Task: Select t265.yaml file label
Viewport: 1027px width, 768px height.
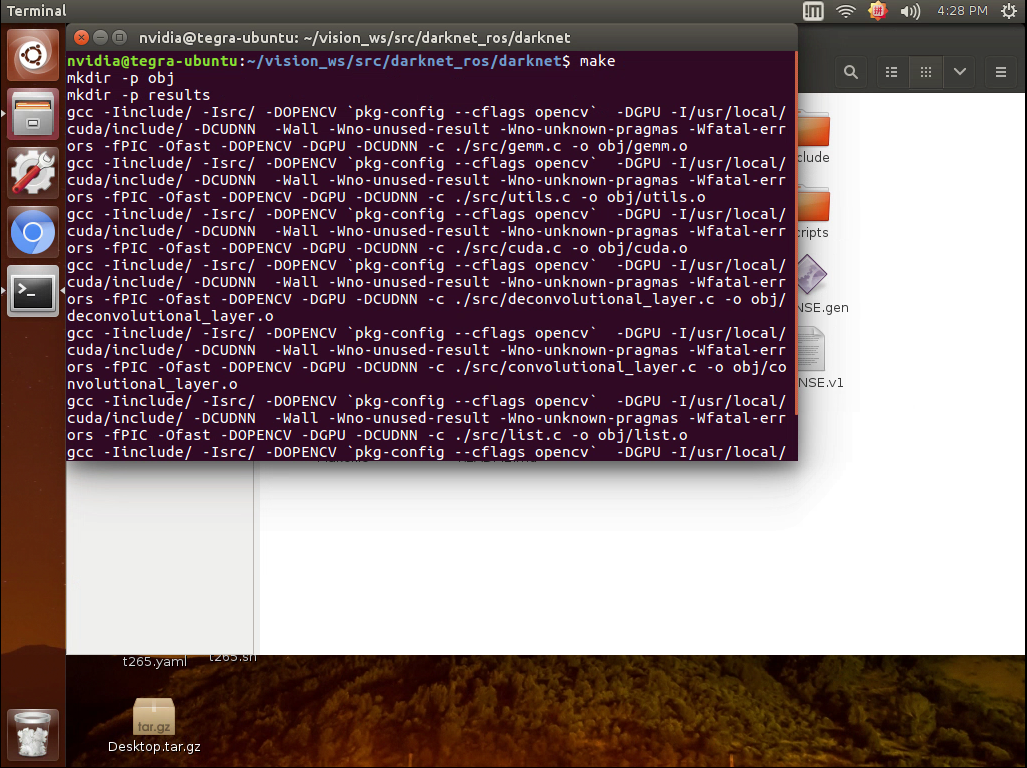Action: (x=155, y=661)
